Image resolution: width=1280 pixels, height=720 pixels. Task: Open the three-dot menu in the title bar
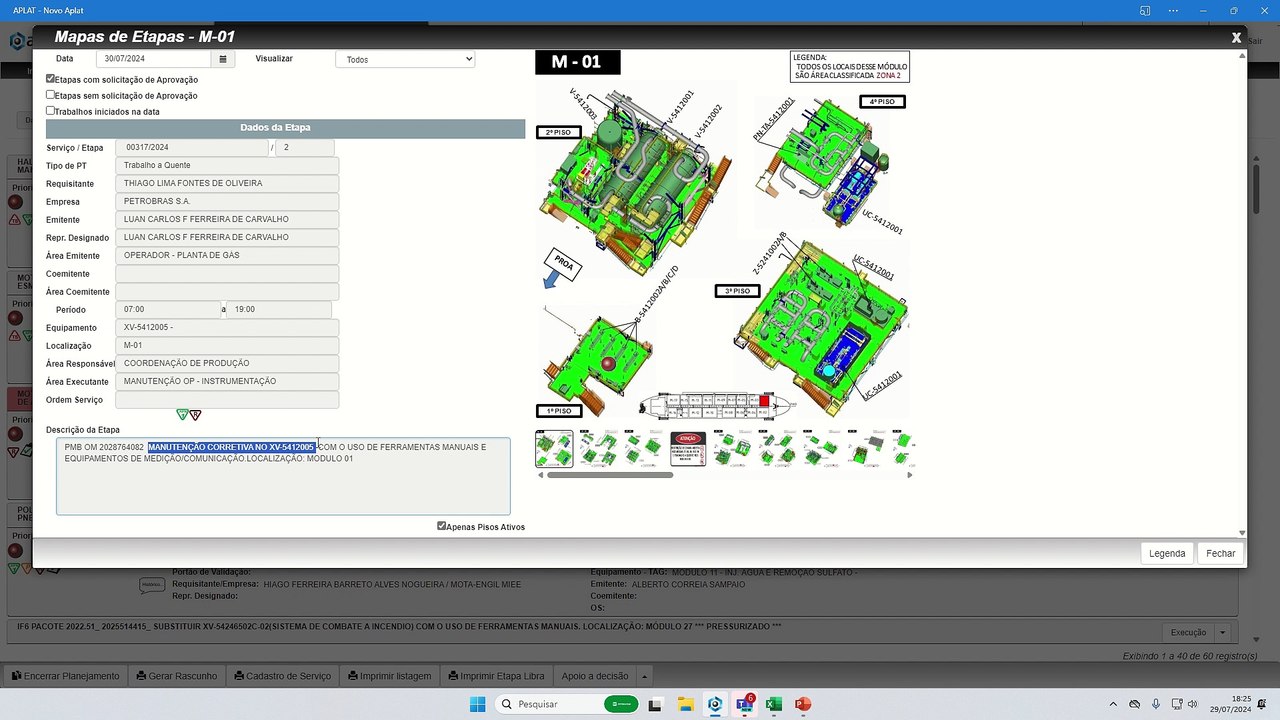click(1175, 10)
